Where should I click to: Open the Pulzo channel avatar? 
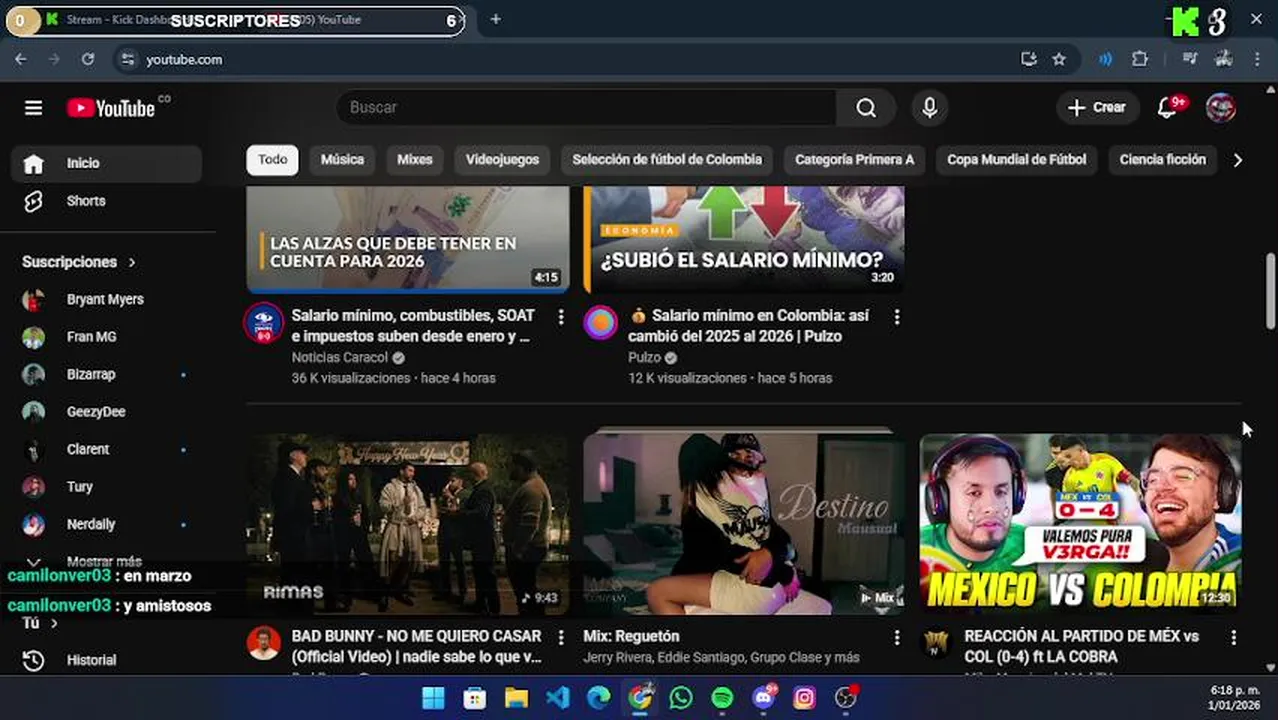[x=601, y=322]
